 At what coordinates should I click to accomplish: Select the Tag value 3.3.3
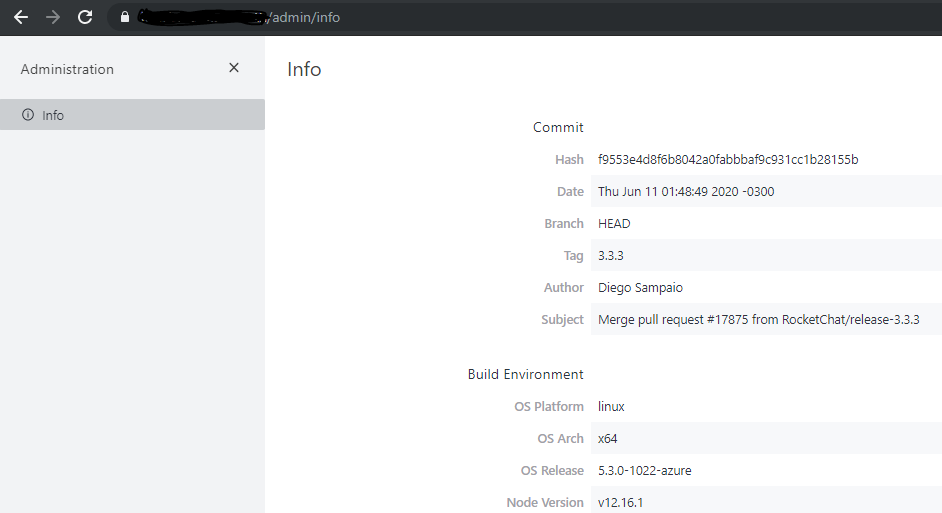(x=610, y=255)
